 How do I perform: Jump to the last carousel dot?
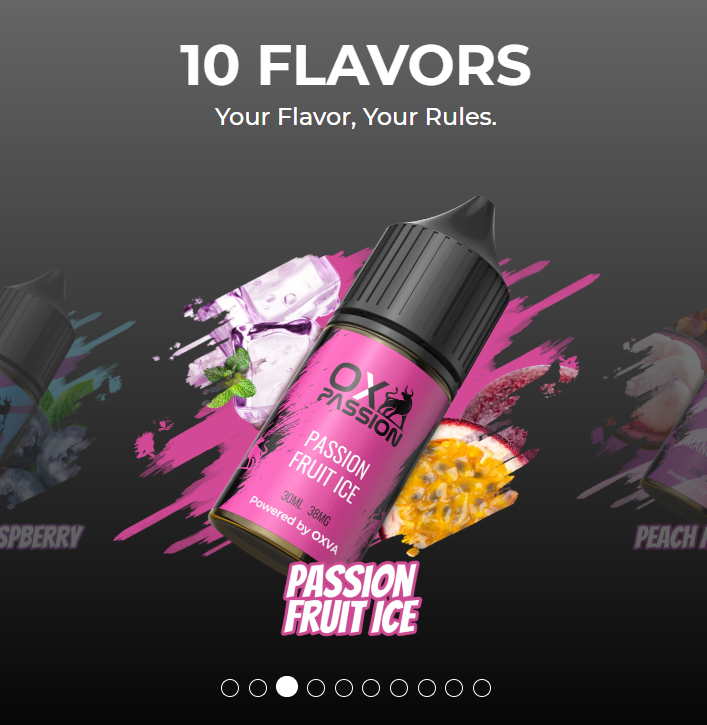coord(482,688)
